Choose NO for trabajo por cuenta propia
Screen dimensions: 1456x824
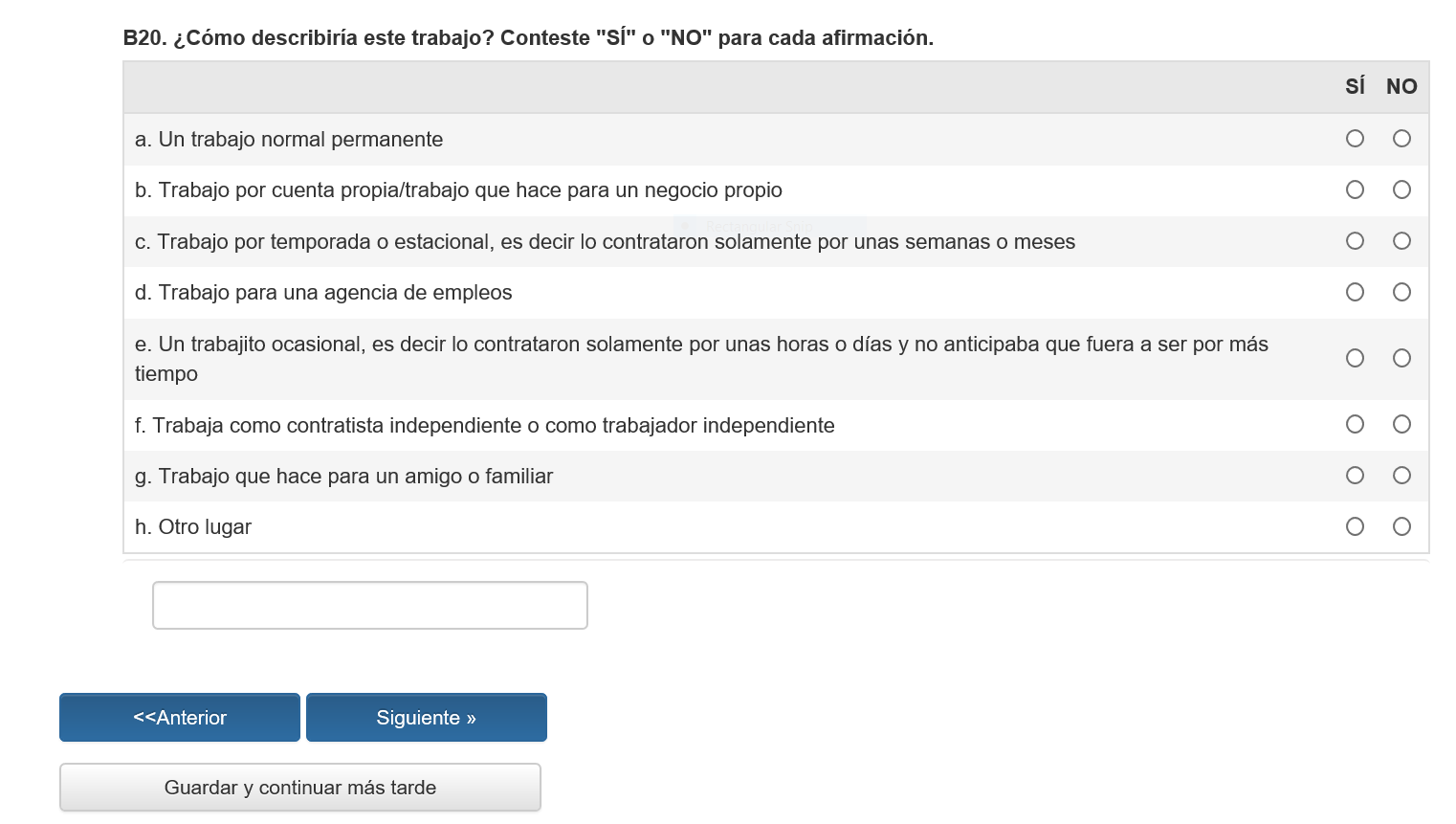click(1401, 189)
